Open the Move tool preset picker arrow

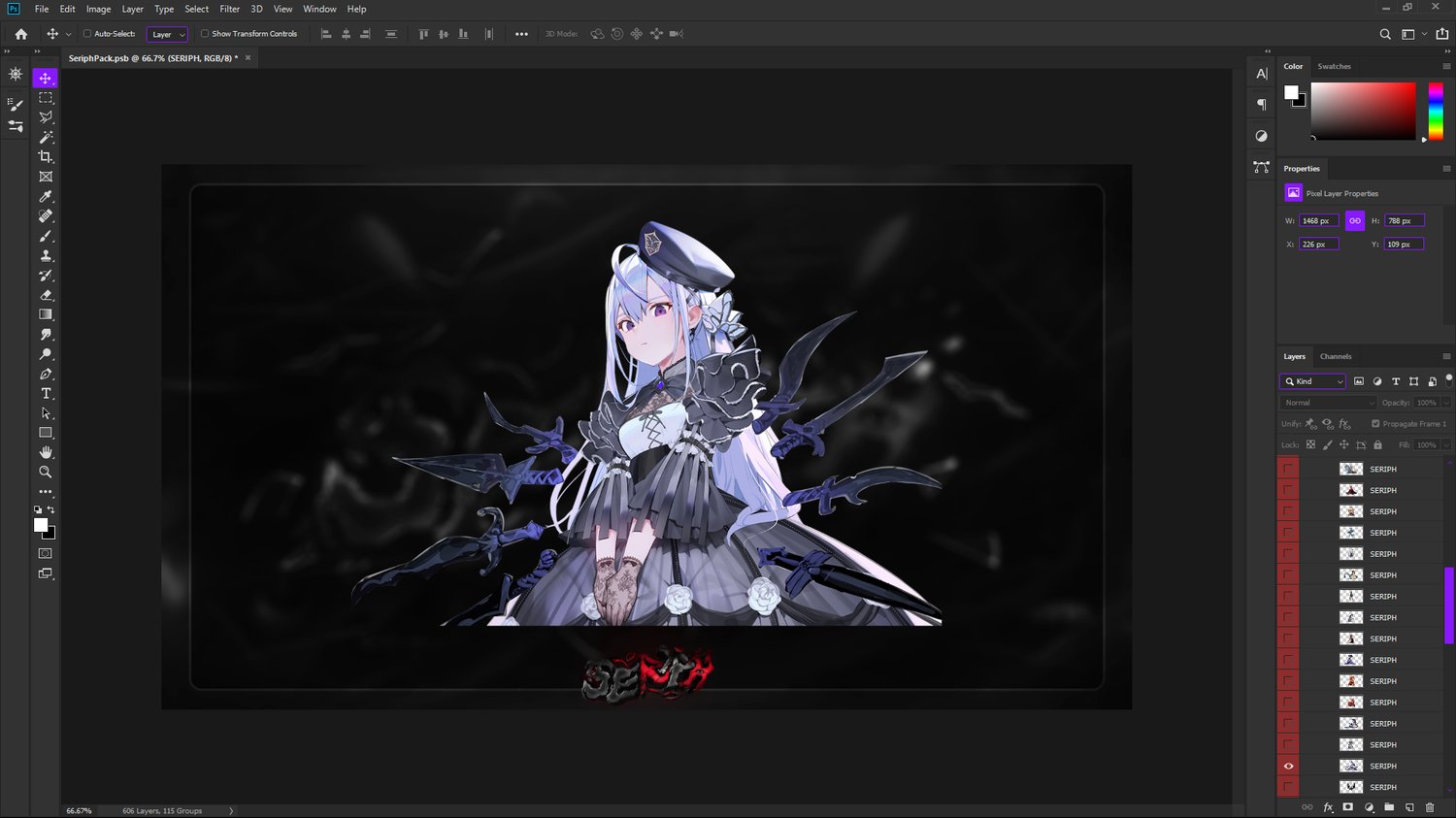[68, 34]
